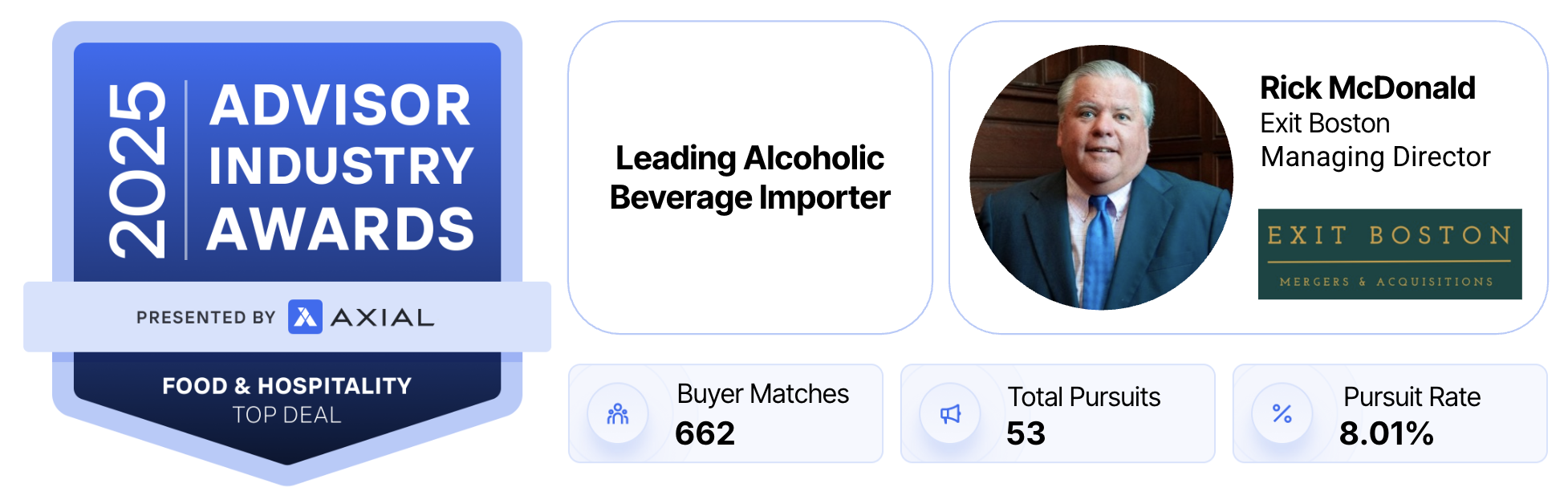1568x504 pixels.
Task: Click the Axial logo icon
Action: pyautogui.click(x=305, y=317)
